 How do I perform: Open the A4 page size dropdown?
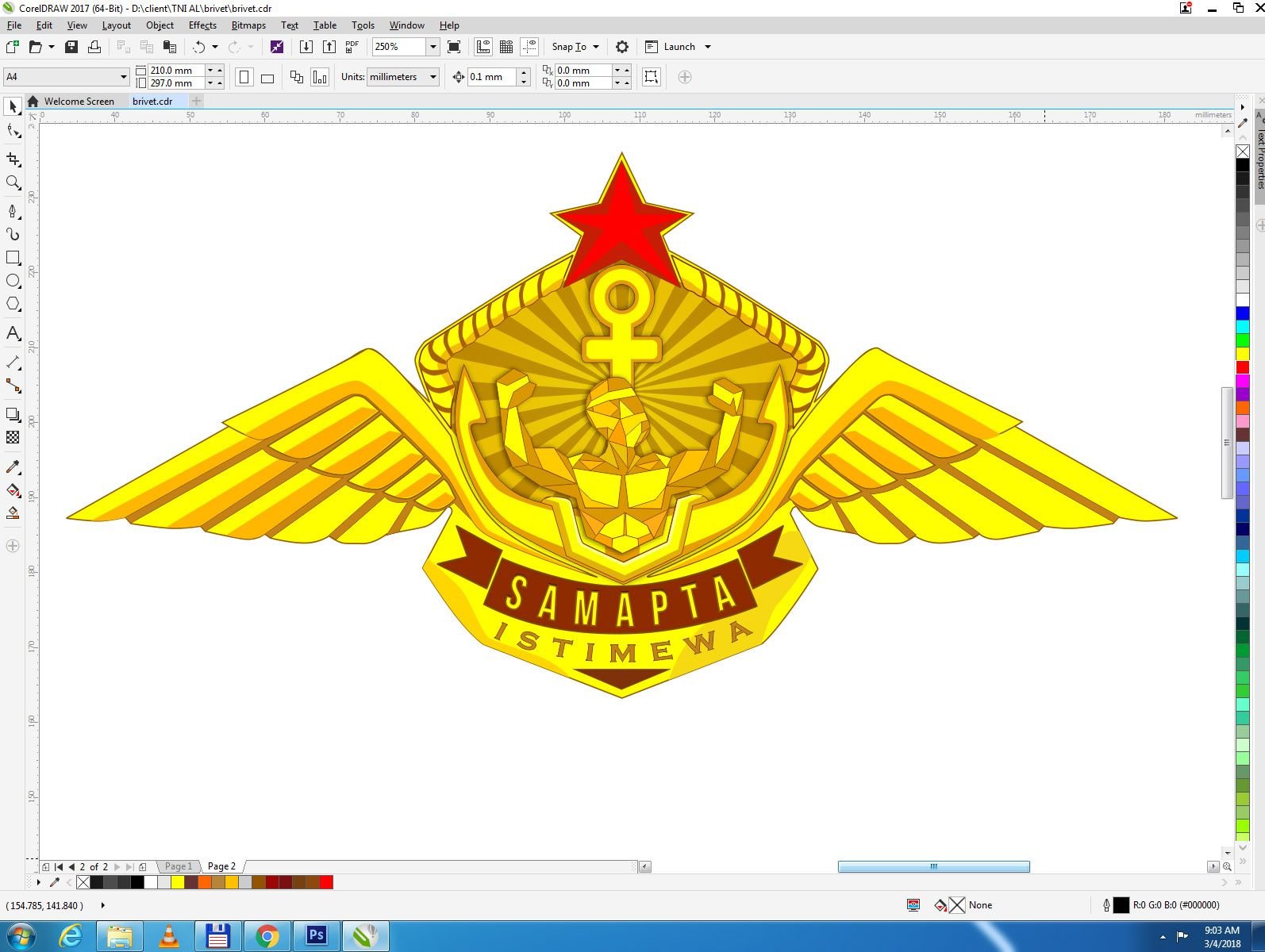[124, 77]
